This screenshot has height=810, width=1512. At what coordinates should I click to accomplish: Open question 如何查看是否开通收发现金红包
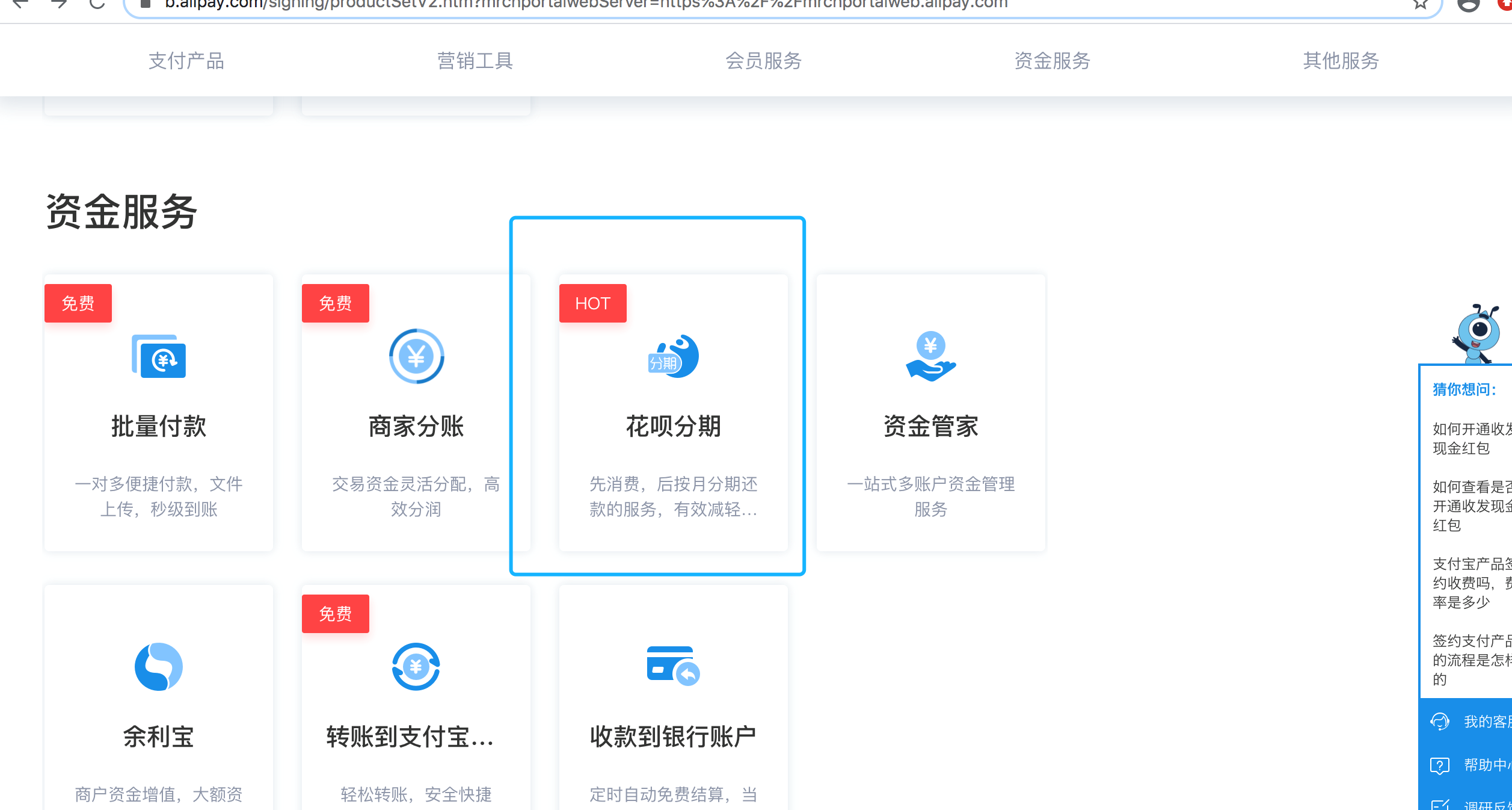tap(1472, 506)
